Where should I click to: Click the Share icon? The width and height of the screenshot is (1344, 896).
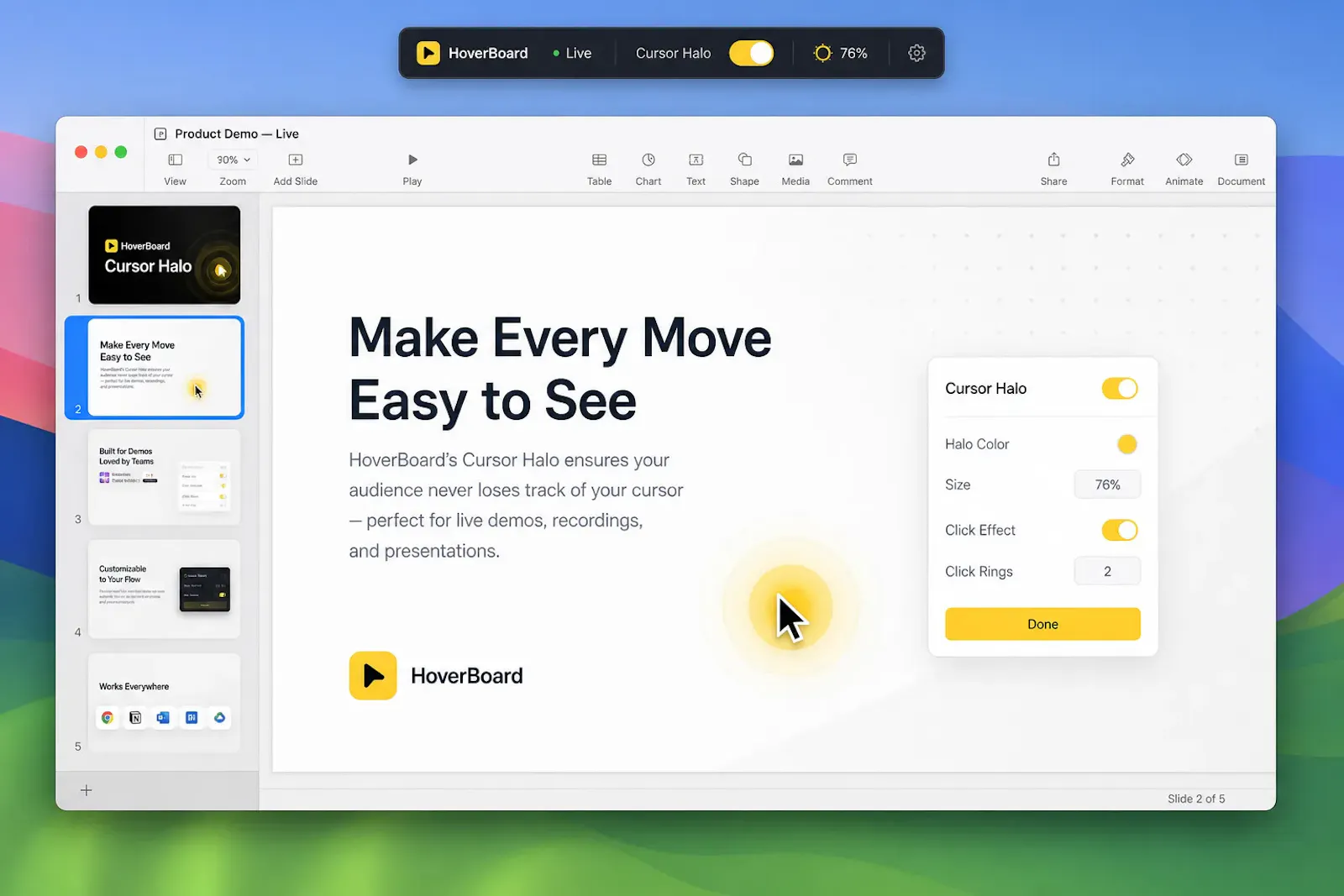click(1054, 160)
